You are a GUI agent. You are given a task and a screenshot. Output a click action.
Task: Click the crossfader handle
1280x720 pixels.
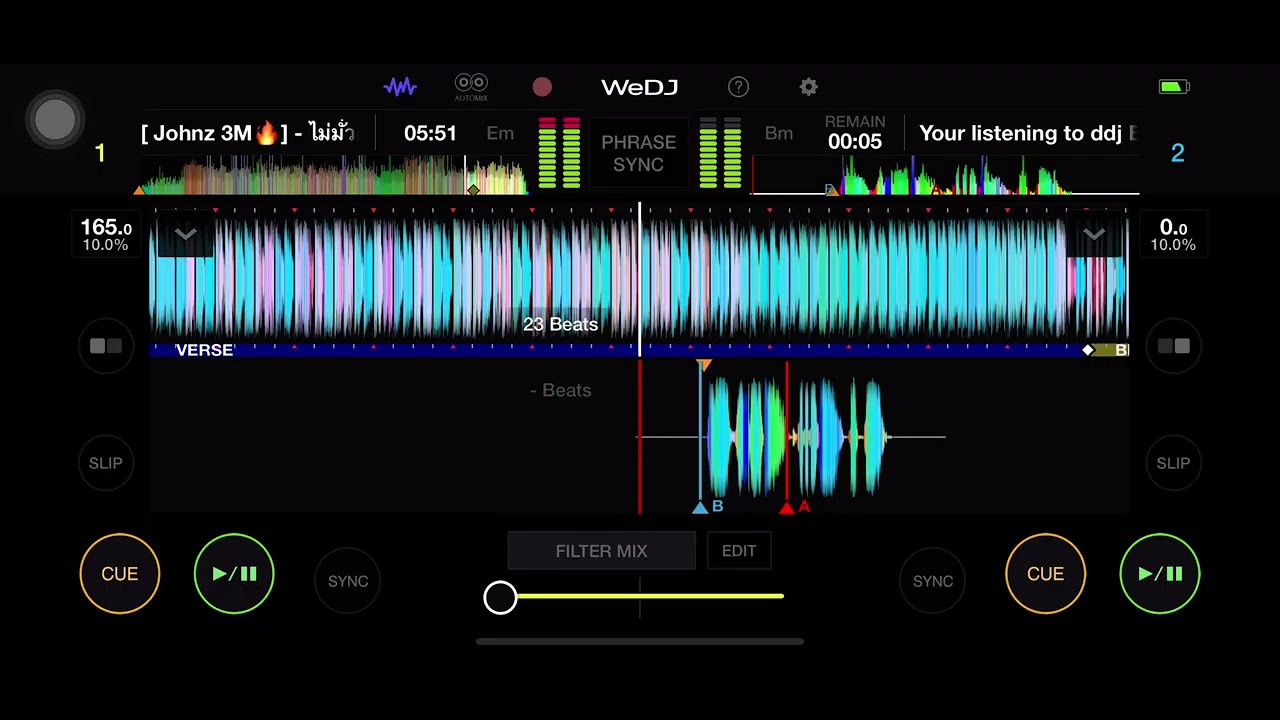[x=500, y=597]
